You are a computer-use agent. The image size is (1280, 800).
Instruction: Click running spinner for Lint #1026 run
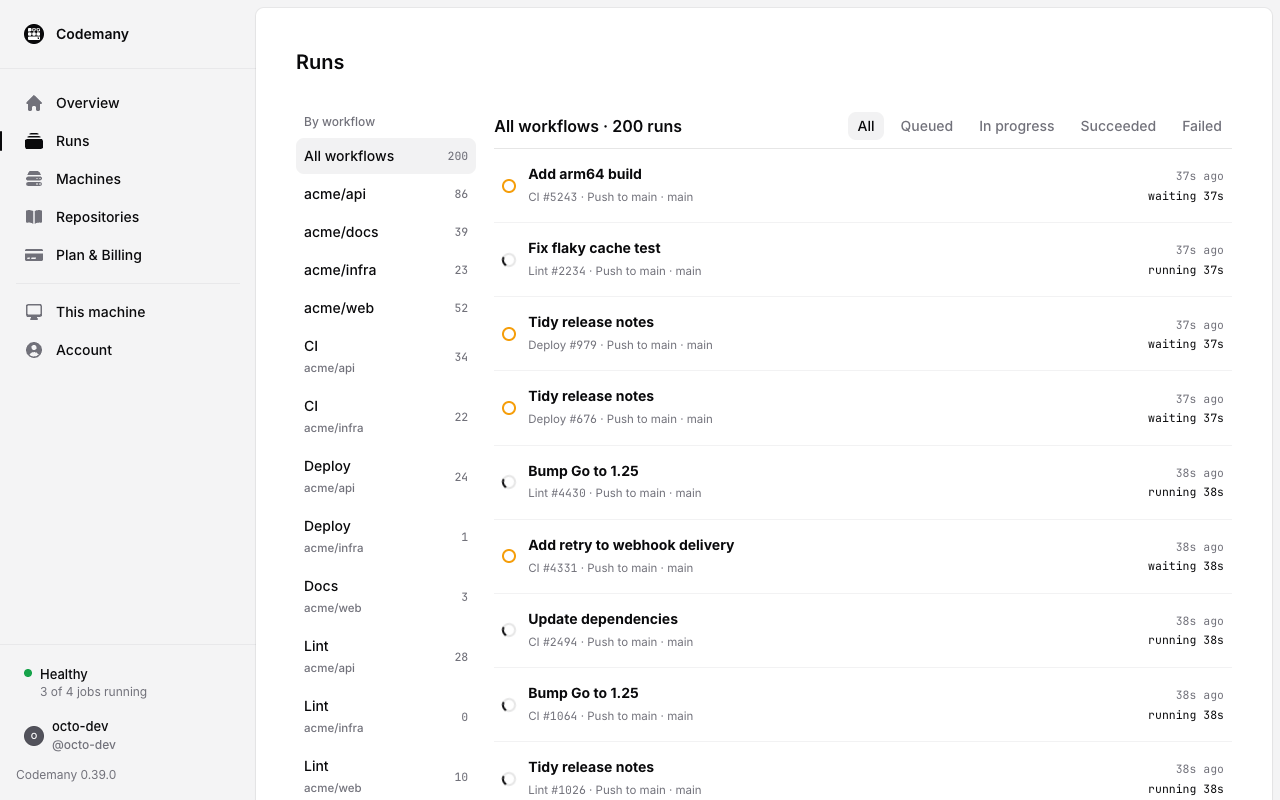tap(509, 779)
